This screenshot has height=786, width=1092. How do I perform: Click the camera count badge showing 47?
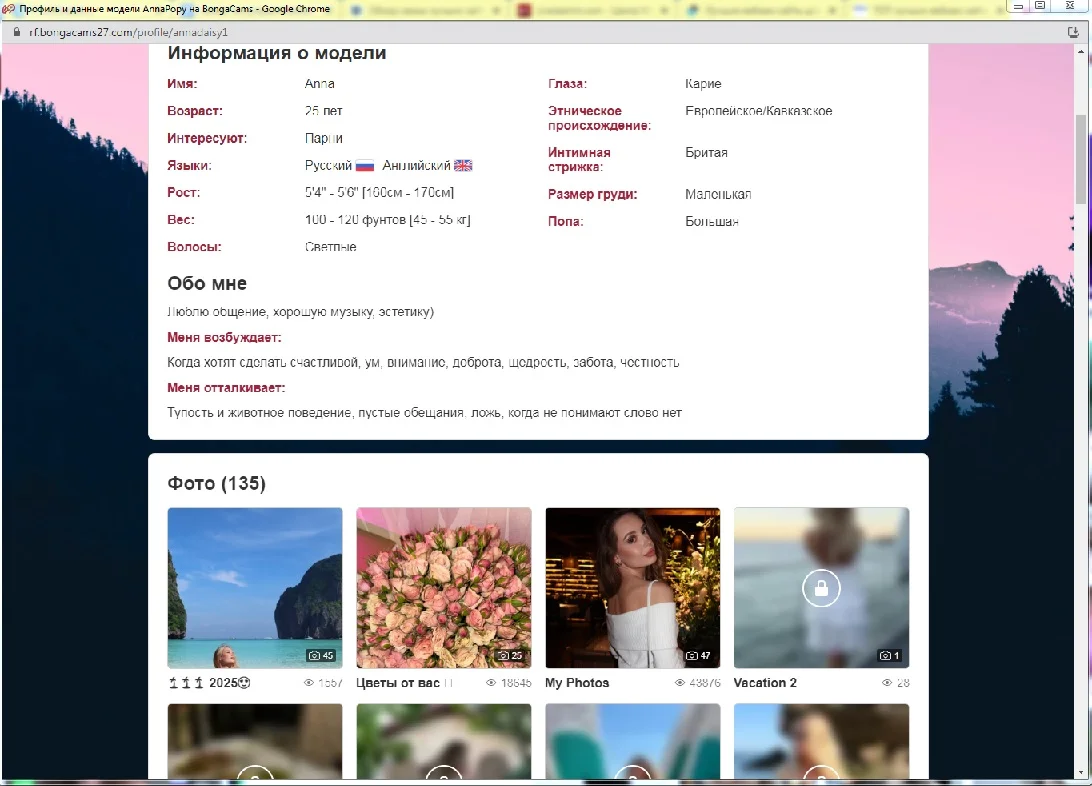point(699,655)
